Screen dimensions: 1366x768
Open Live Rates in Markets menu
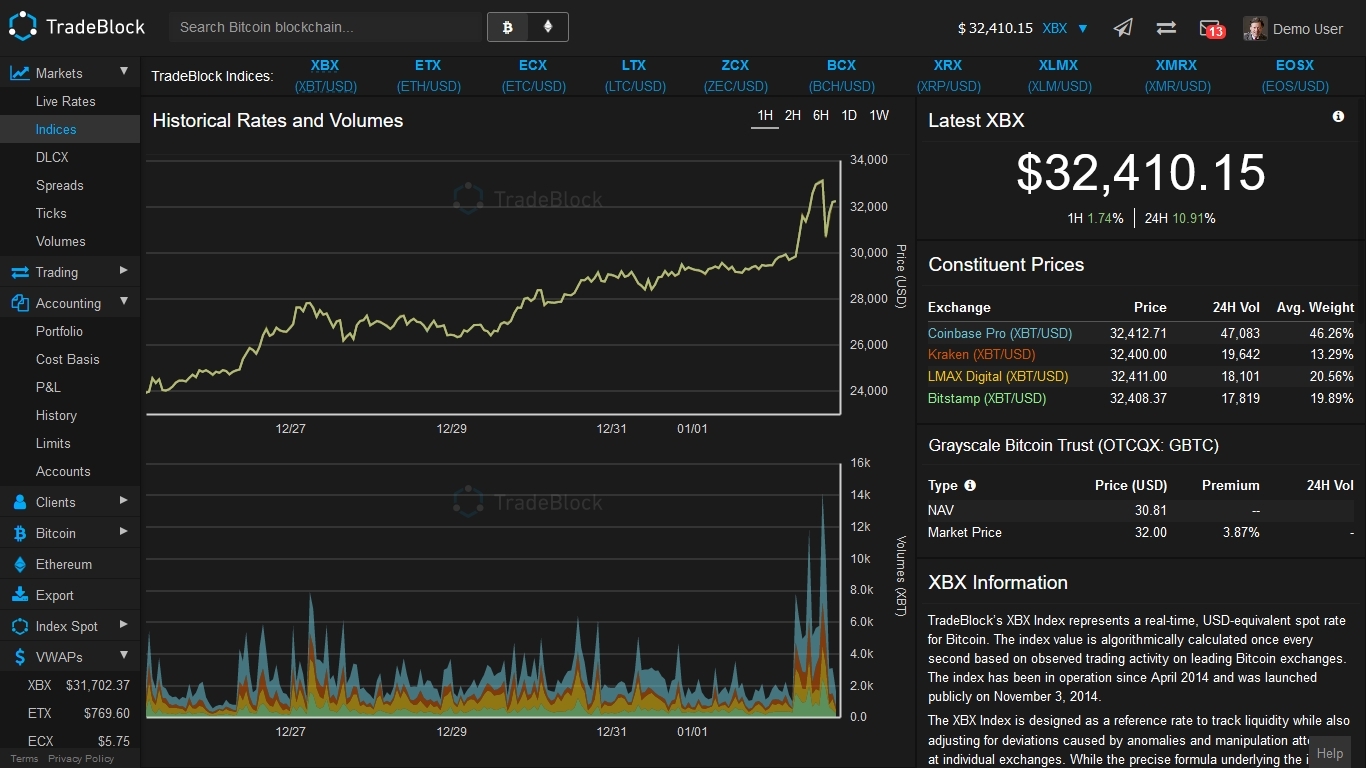click(x=66, y=101)
